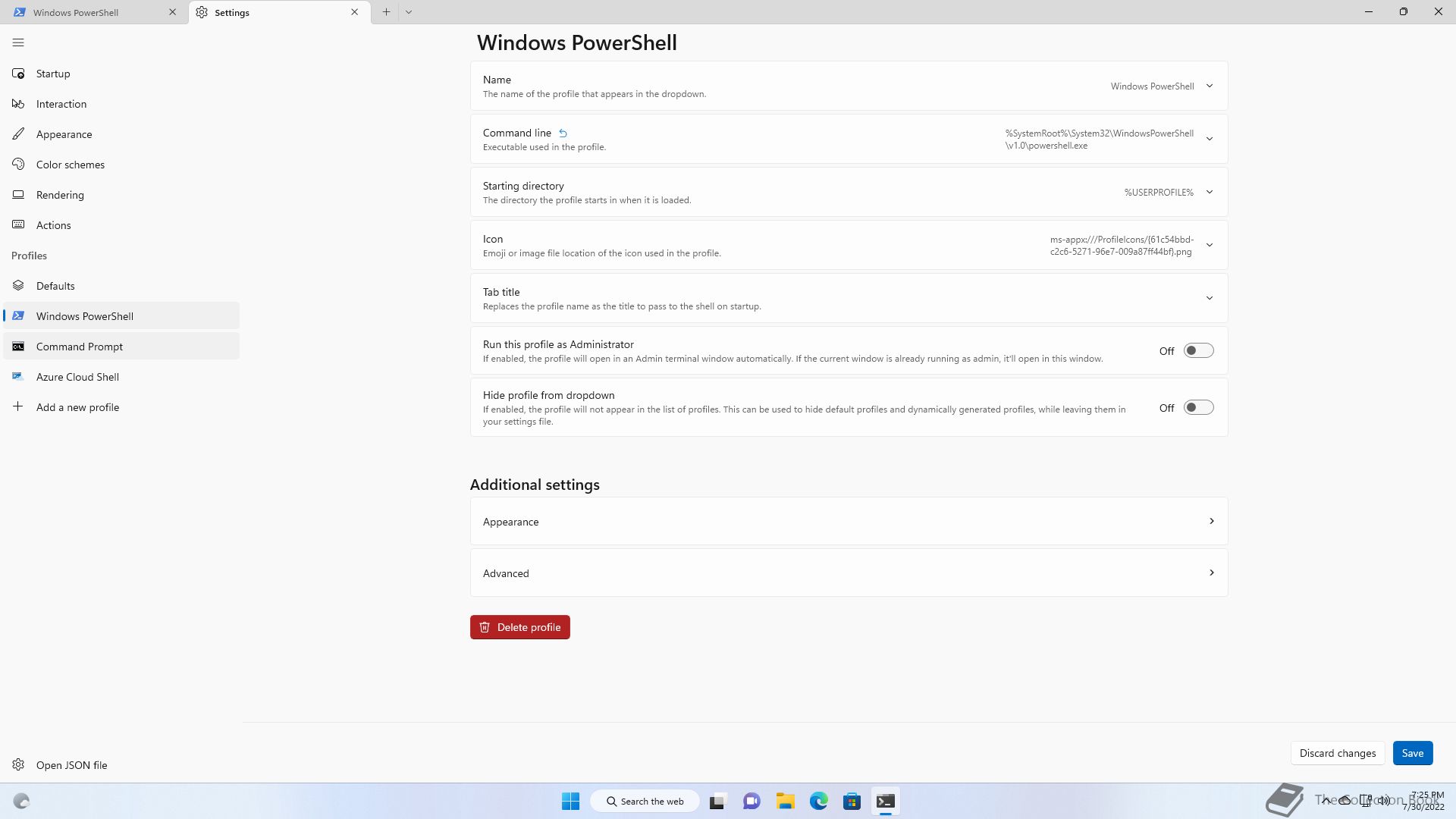
Task: Click the plus icon for new profile
Action: [18, 407]
